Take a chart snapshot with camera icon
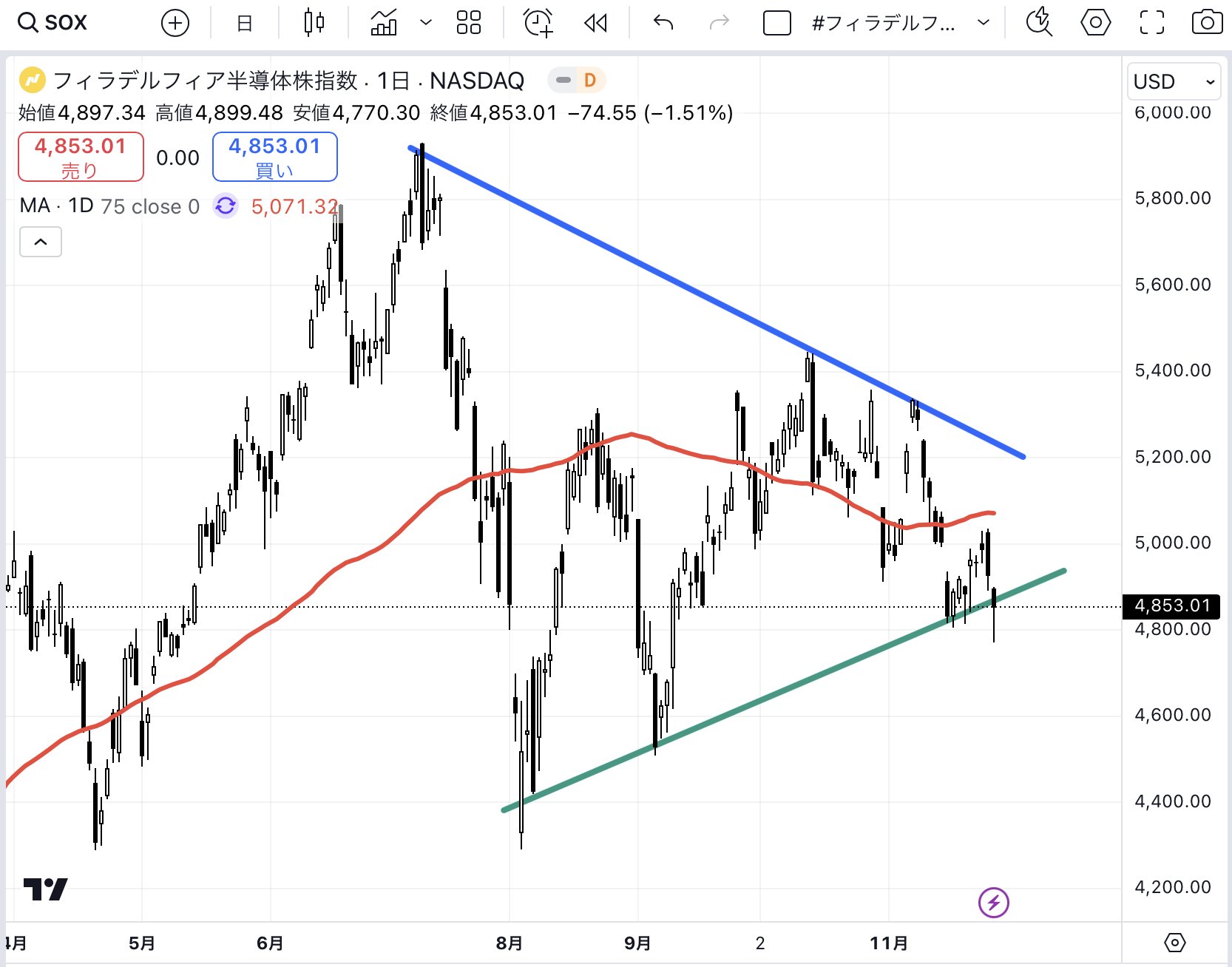1232x967 pixels. pyautogui.click(x=1207, y=23)
